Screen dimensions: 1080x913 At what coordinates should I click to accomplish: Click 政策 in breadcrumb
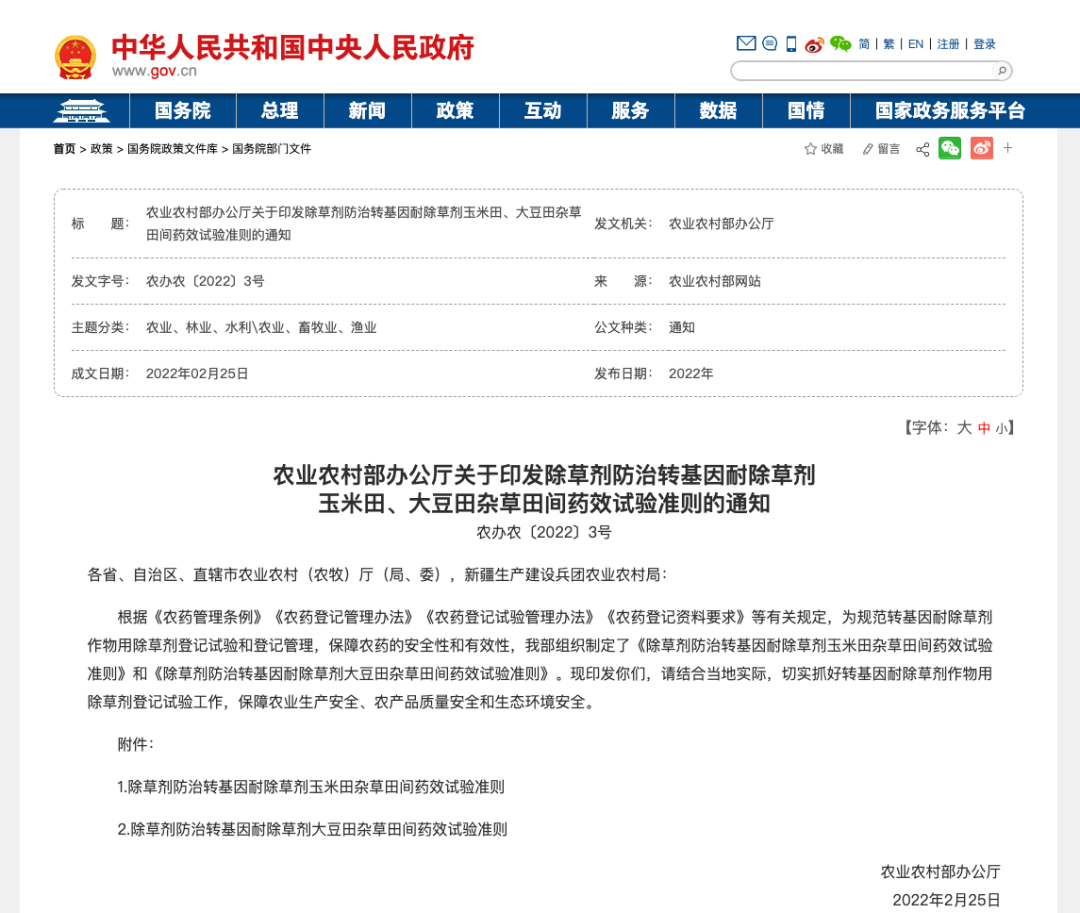101,149
